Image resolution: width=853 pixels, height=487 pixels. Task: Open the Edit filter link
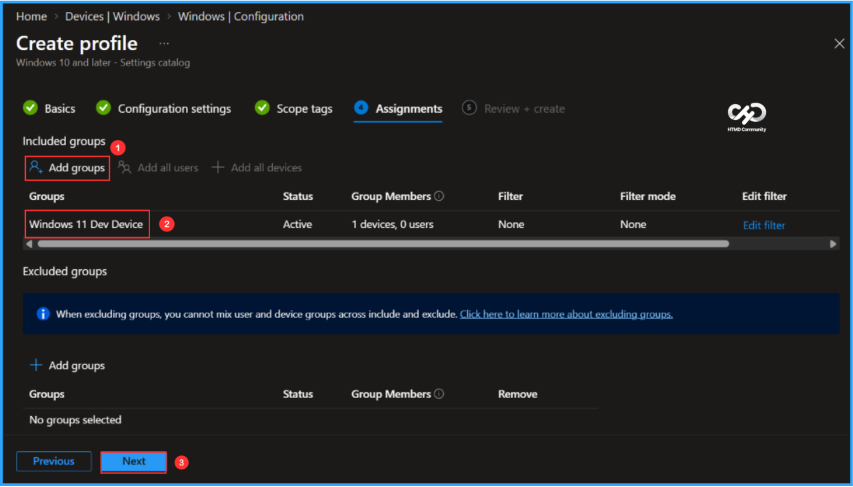point(764,225)
